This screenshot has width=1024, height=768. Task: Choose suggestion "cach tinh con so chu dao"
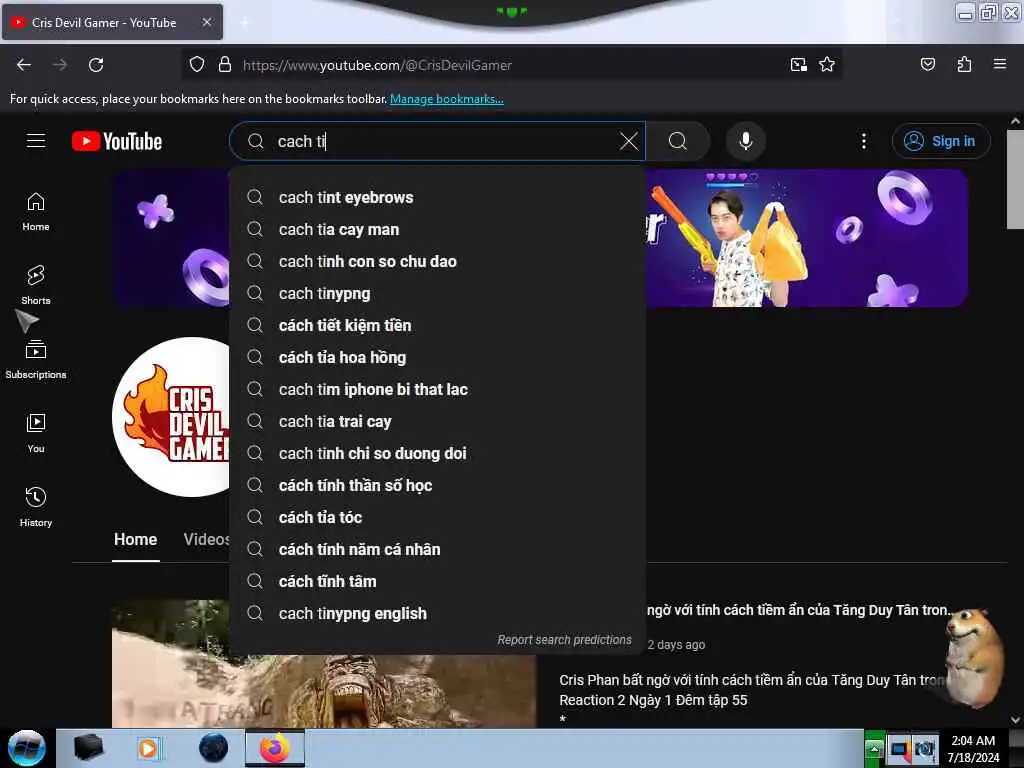click(437, 261)
